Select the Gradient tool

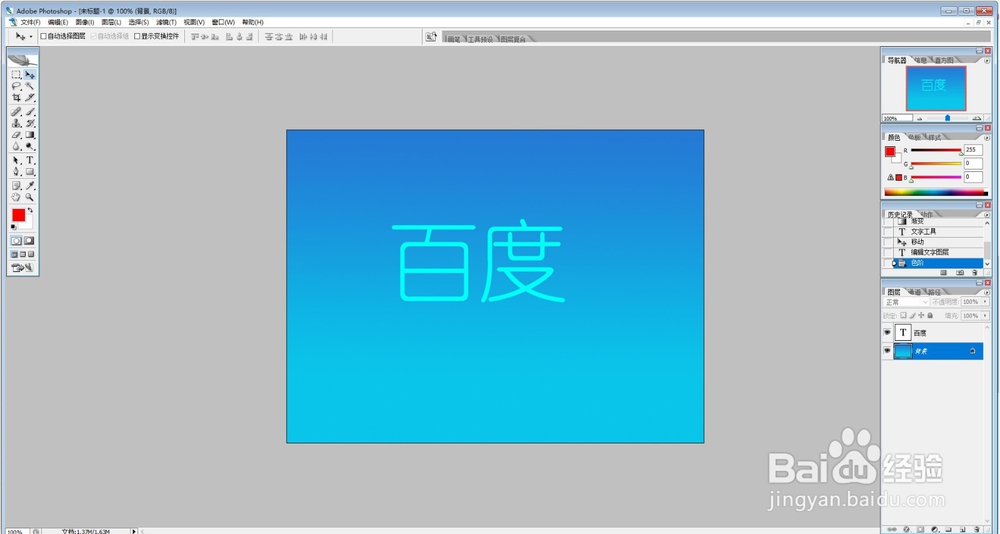[x=30, y=135]
